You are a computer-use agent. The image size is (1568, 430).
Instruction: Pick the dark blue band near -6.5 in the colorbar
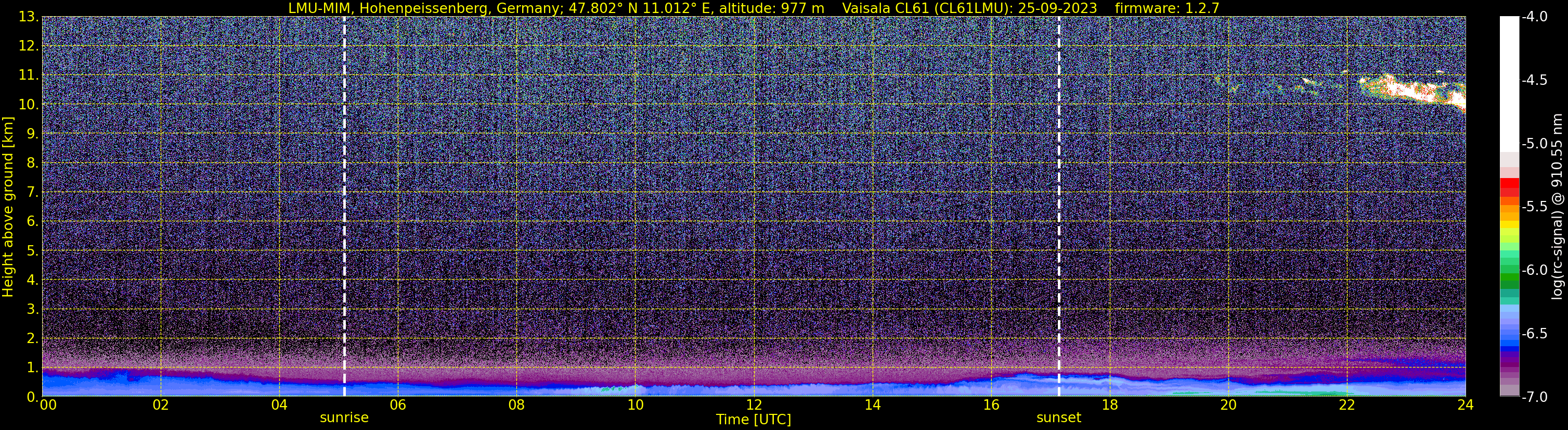point(1510,349)
